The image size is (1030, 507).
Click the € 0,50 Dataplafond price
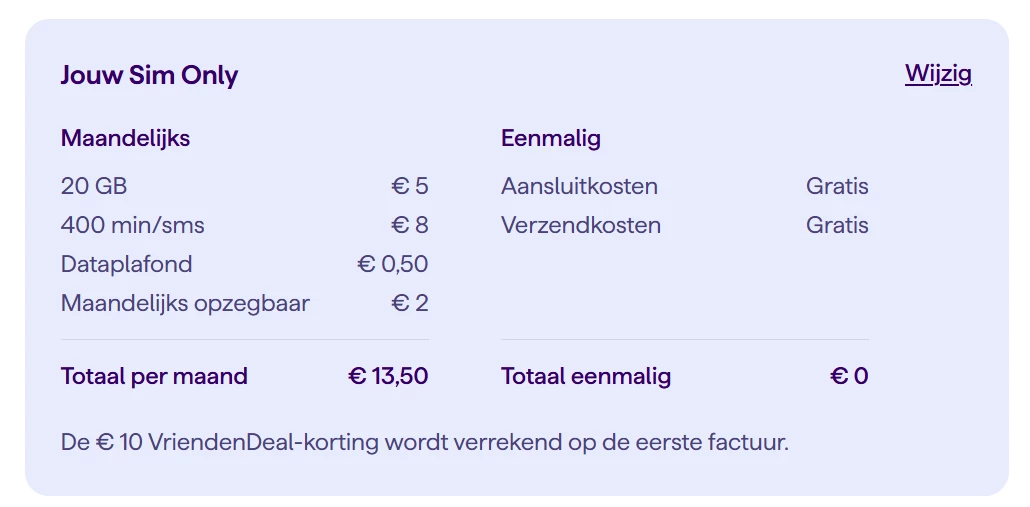(393, 264)
